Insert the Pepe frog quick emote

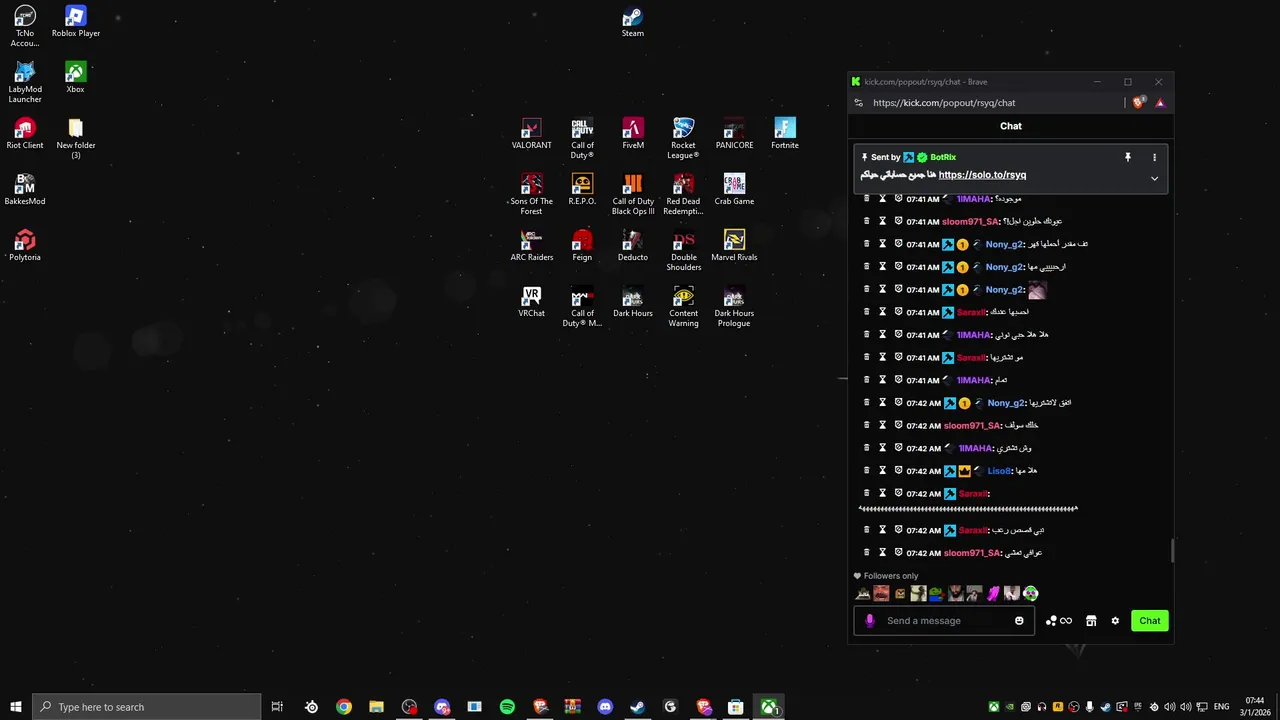(936, 593)
